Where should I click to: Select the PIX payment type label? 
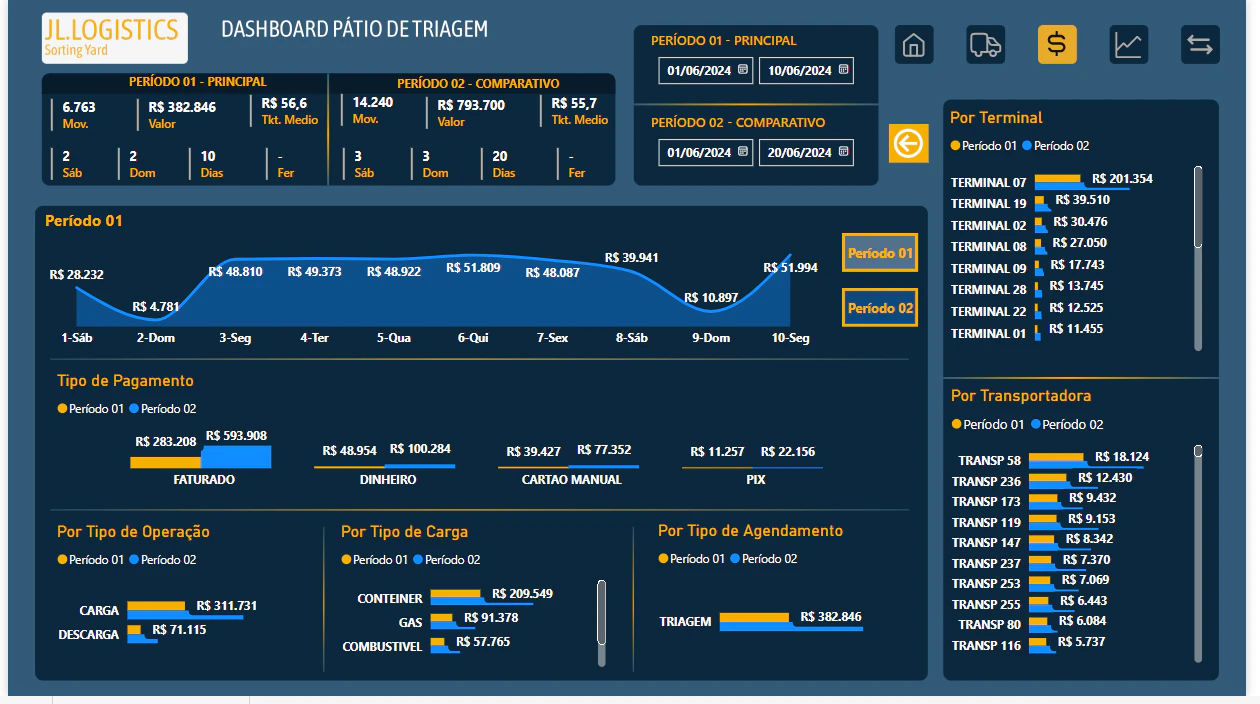coord(756,480)
